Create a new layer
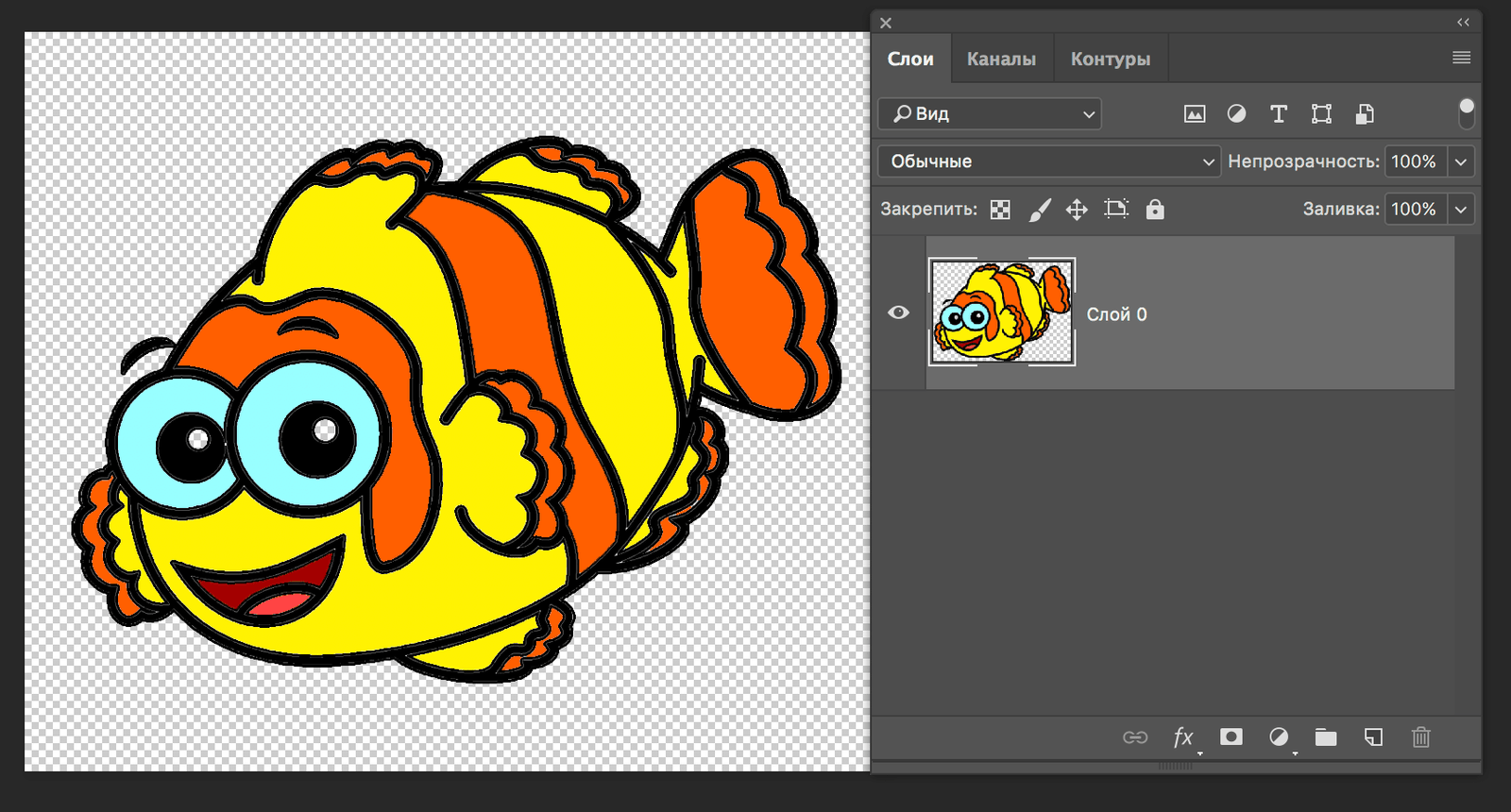Viewport: 1511px width, 812px height. click(x=1374, y=737)
